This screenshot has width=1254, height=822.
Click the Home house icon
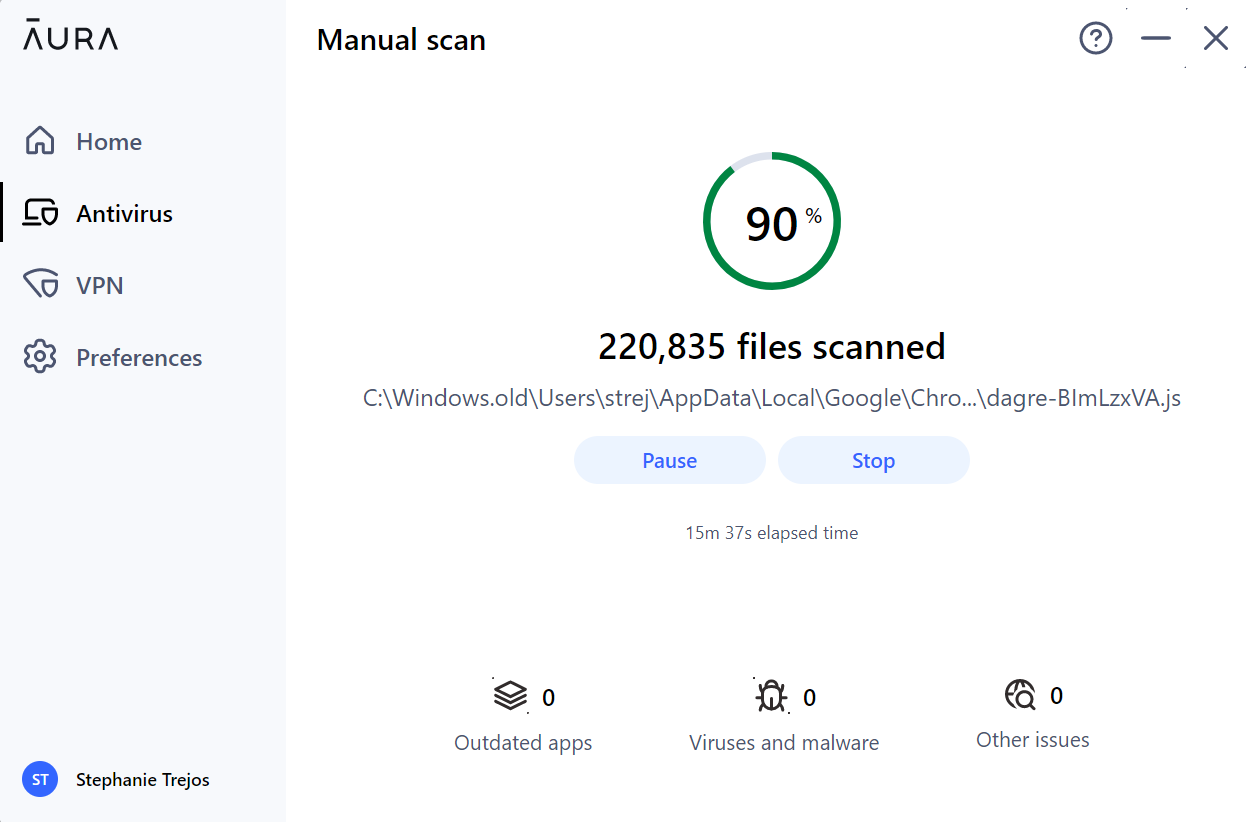[40, 141]
